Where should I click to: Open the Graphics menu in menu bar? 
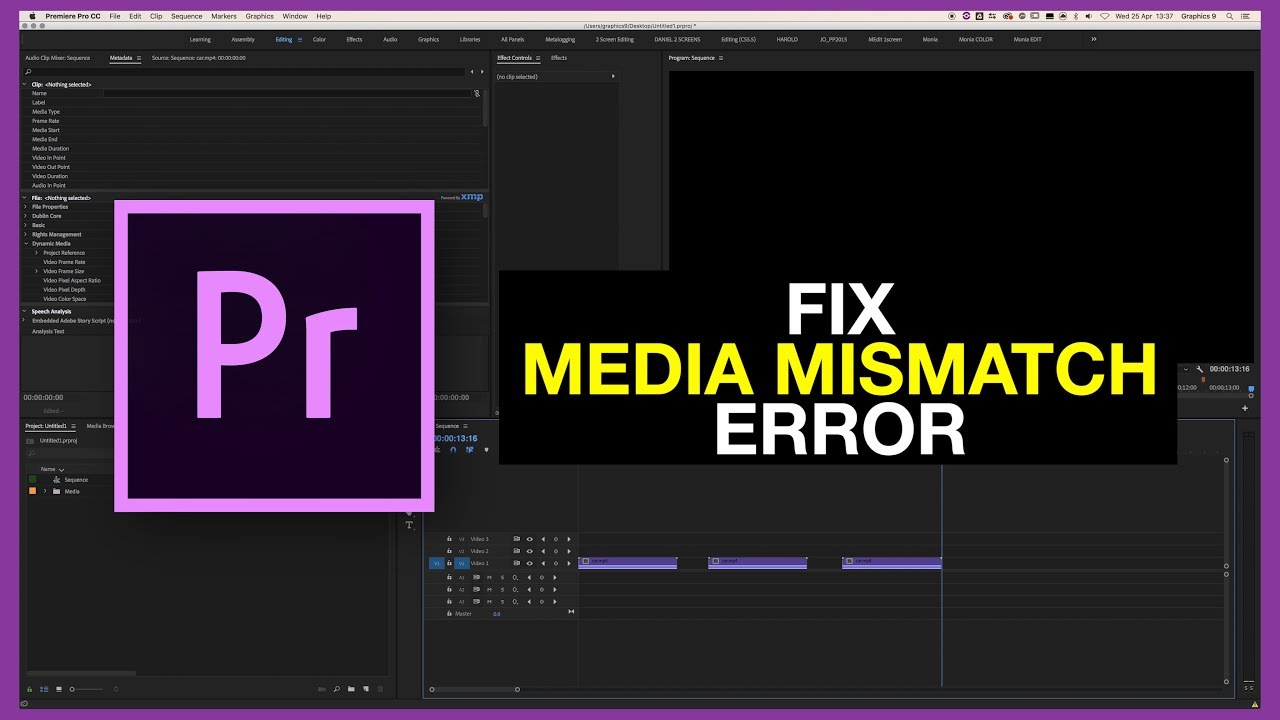(x=260, y=16)
